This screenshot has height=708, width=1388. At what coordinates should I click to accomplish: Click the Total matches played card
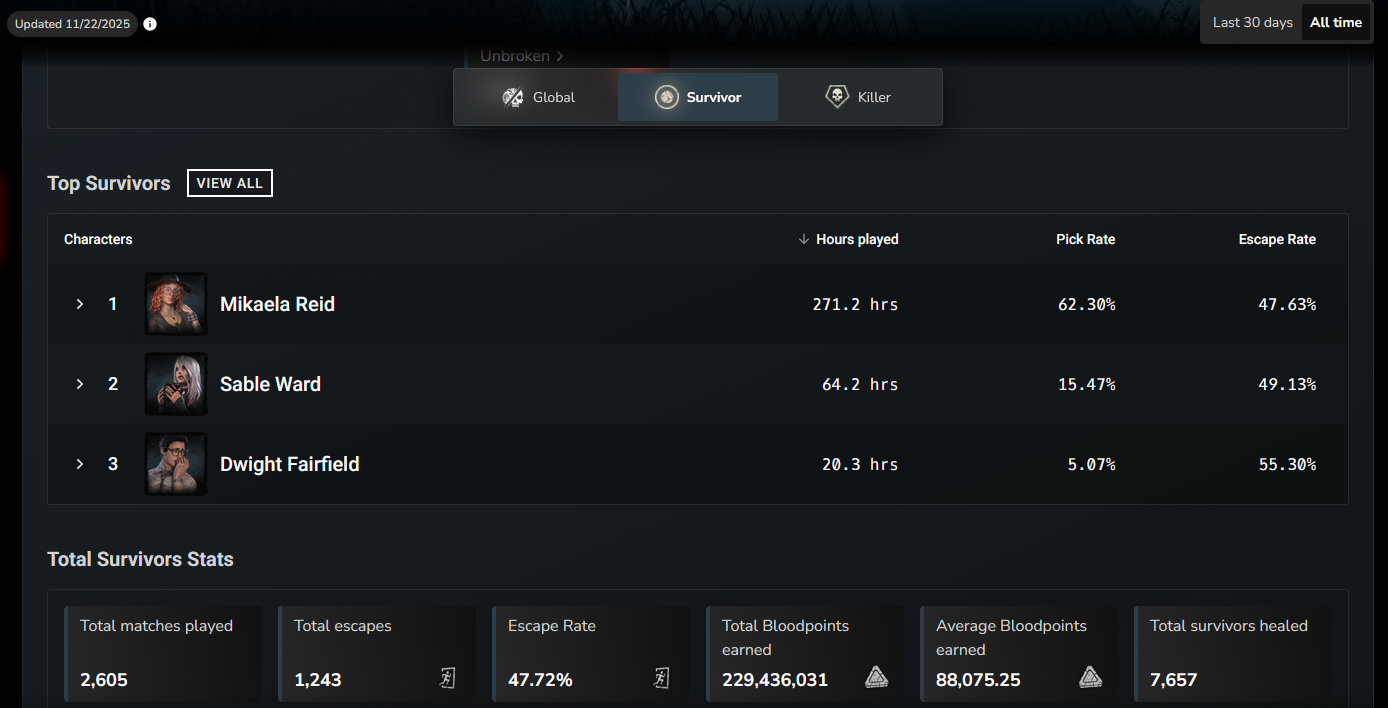click(163, 655)
